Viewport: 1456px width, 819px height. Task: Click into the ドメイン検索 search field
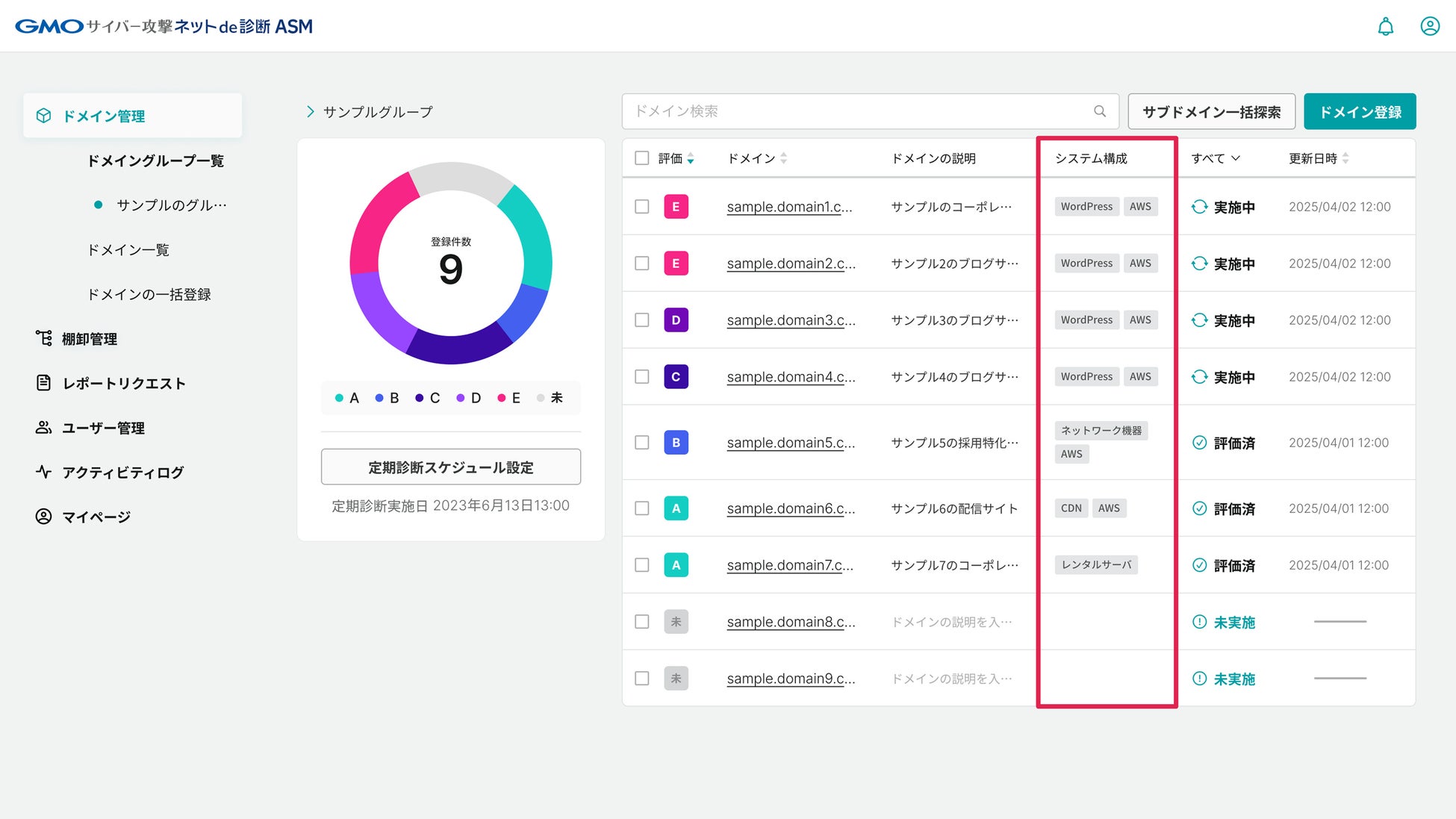click(859, 111)
